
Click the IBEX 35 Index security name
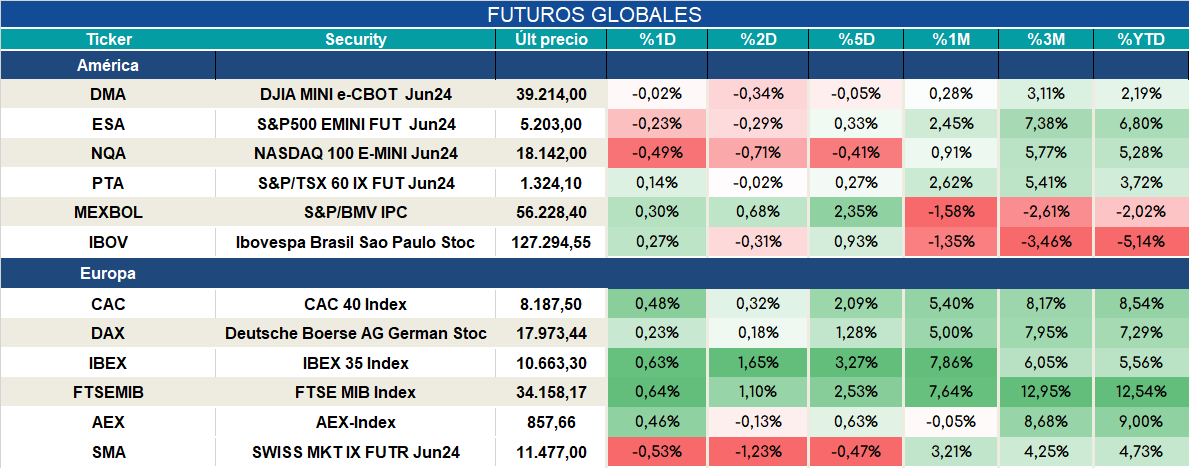click(x=356, y=363)
